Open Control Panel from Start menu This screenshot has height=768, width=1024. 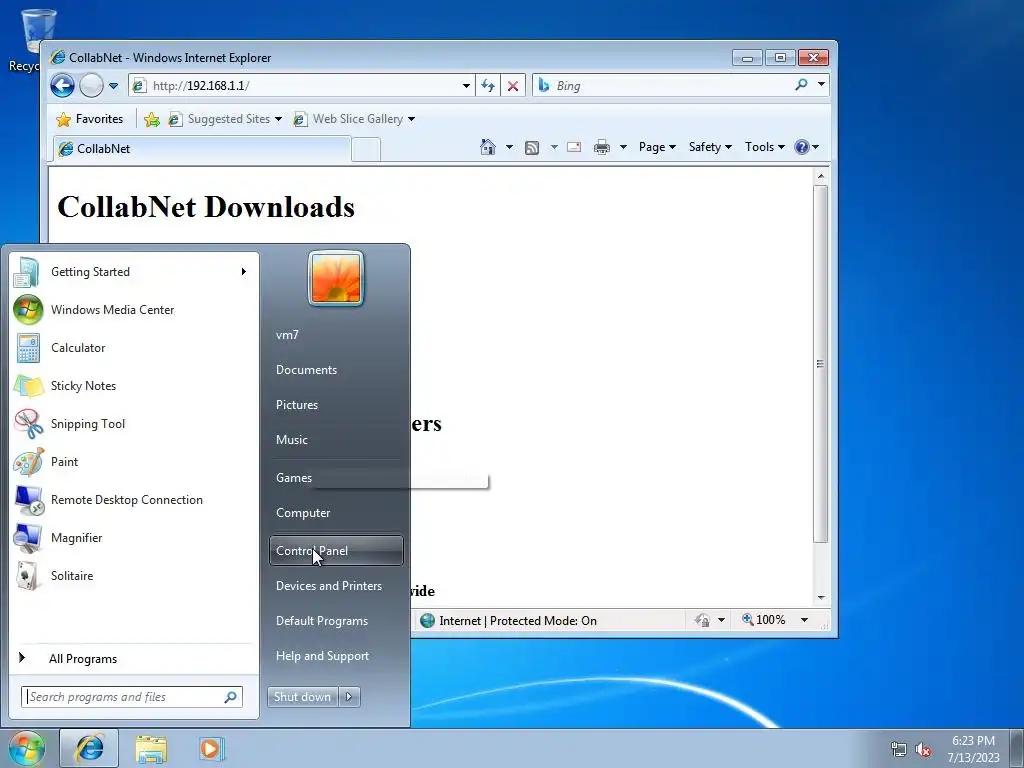[336, 551]
